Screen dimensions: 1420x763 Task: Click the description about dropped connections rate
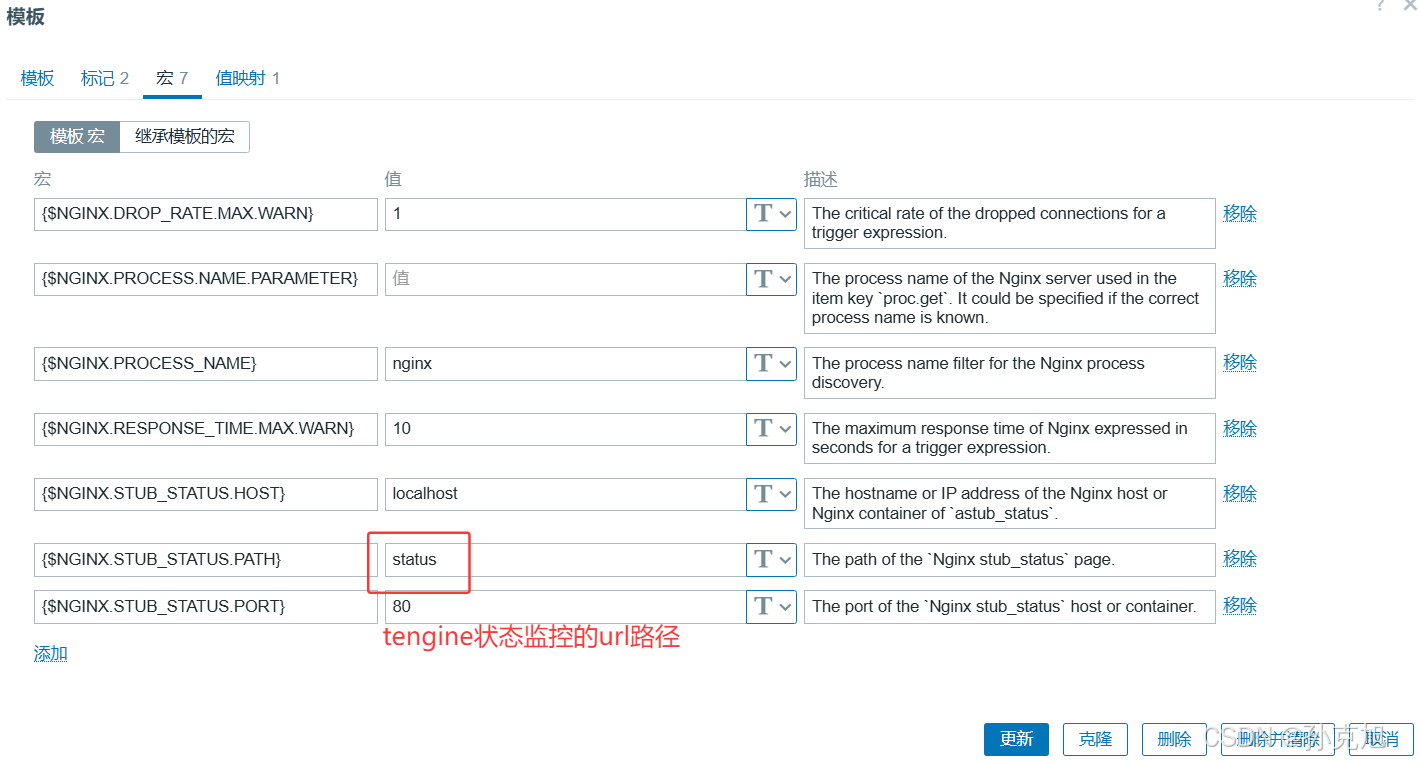pos(1010,223)
